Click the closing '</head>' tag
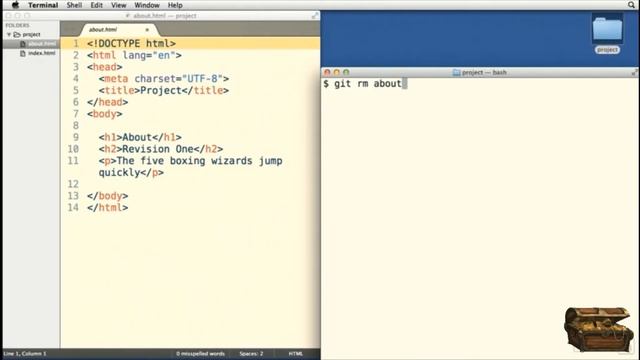 [x=107, y=102]
